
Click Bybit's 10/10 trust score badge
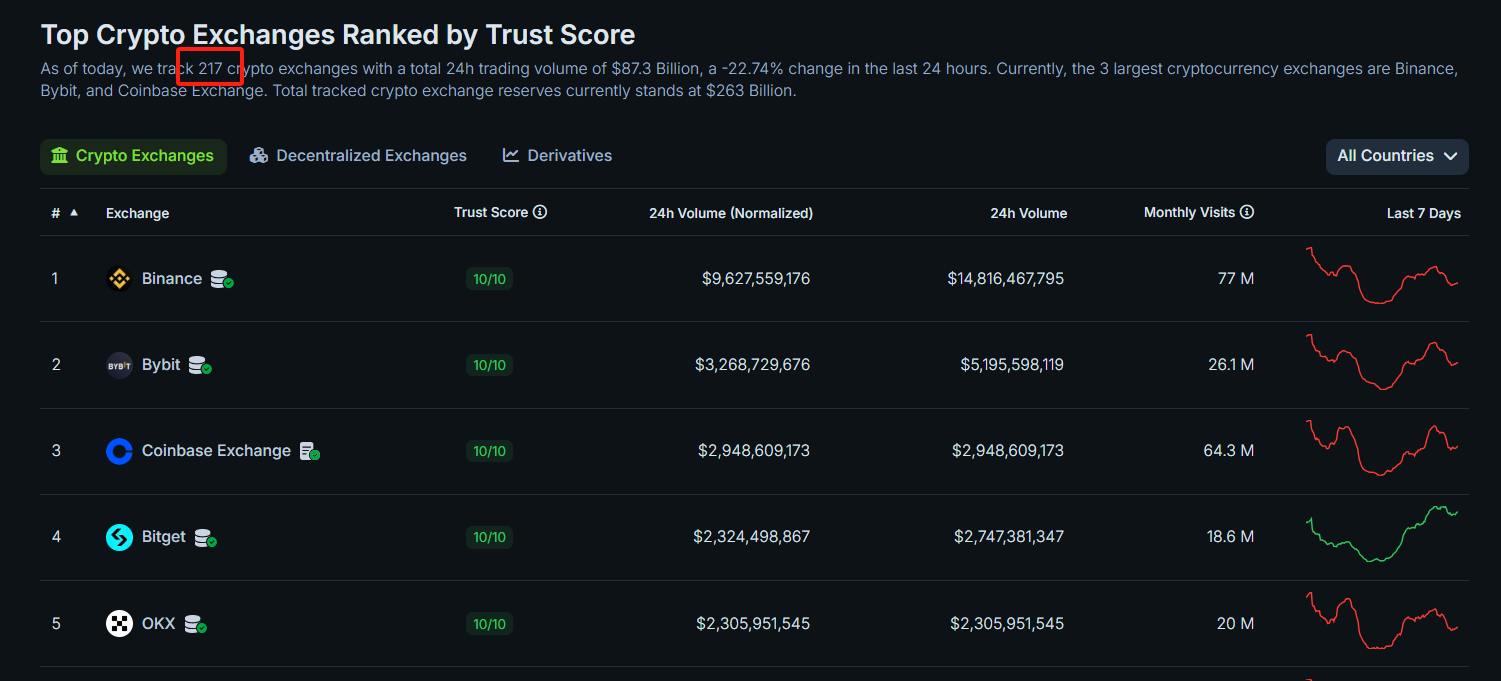(x=489, y=365)
